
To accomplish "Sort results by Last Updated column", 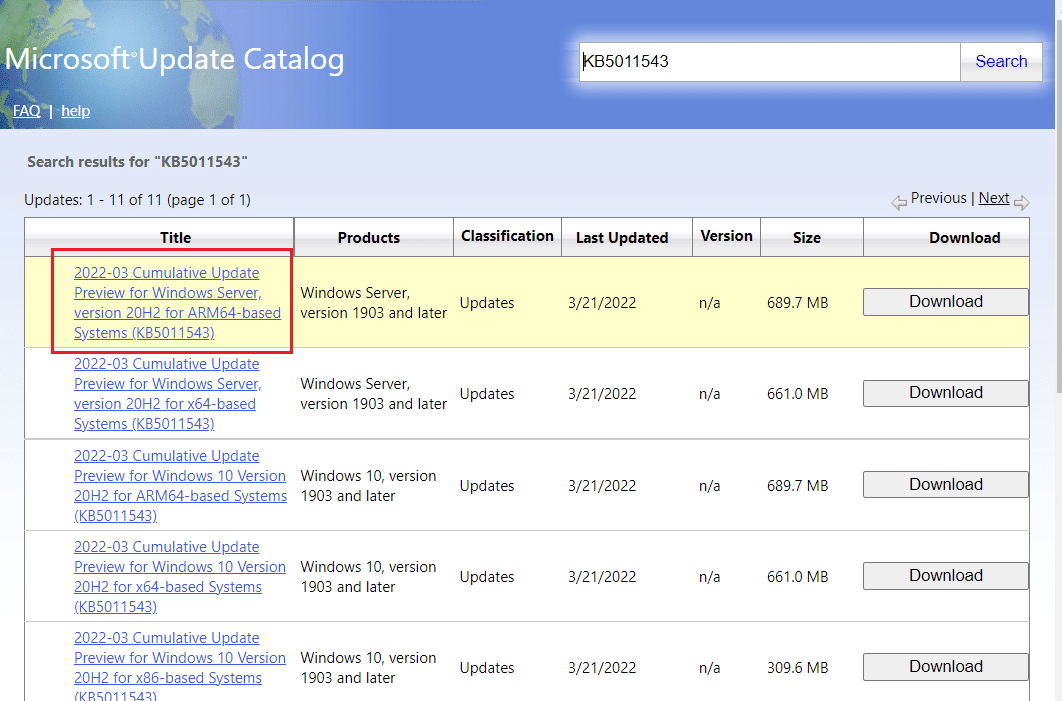I will (x=622, y=238).
